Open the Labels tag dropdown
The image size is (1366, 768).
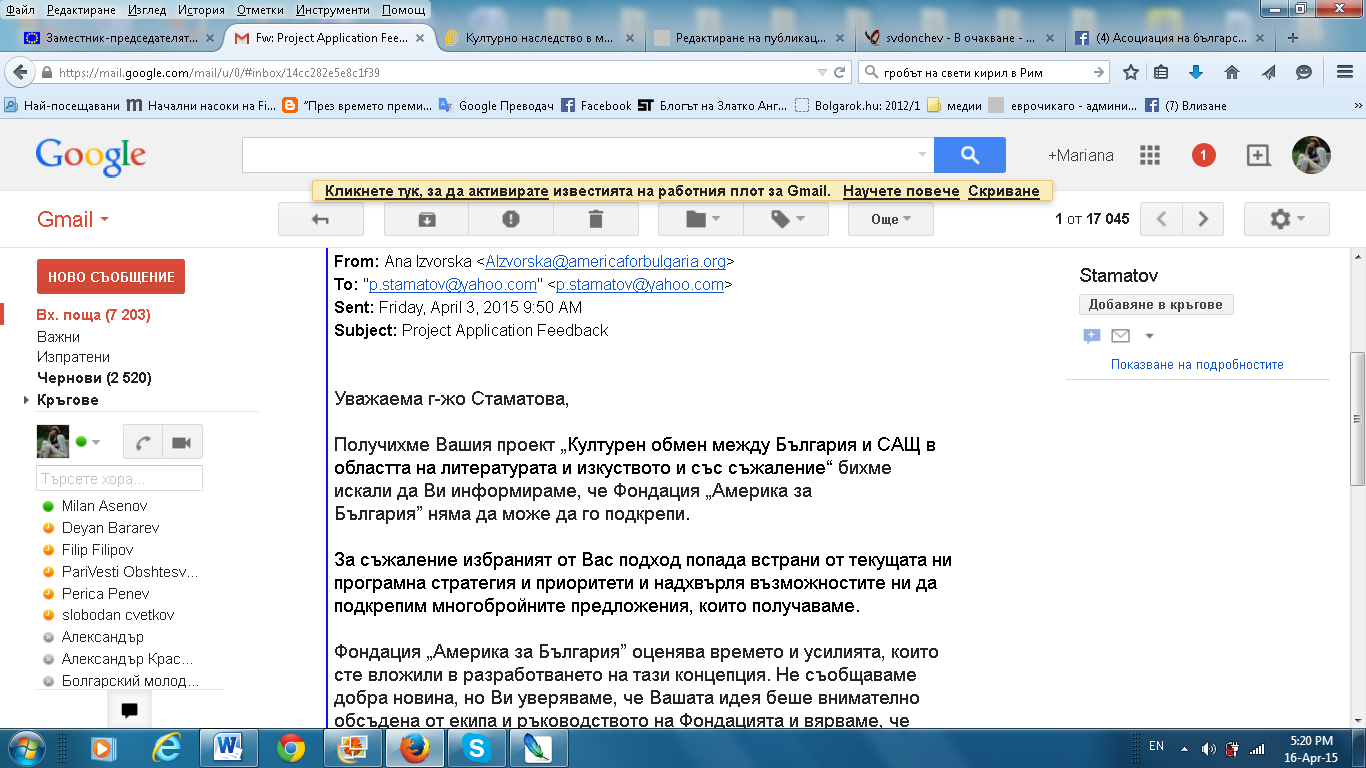point(785,219)
